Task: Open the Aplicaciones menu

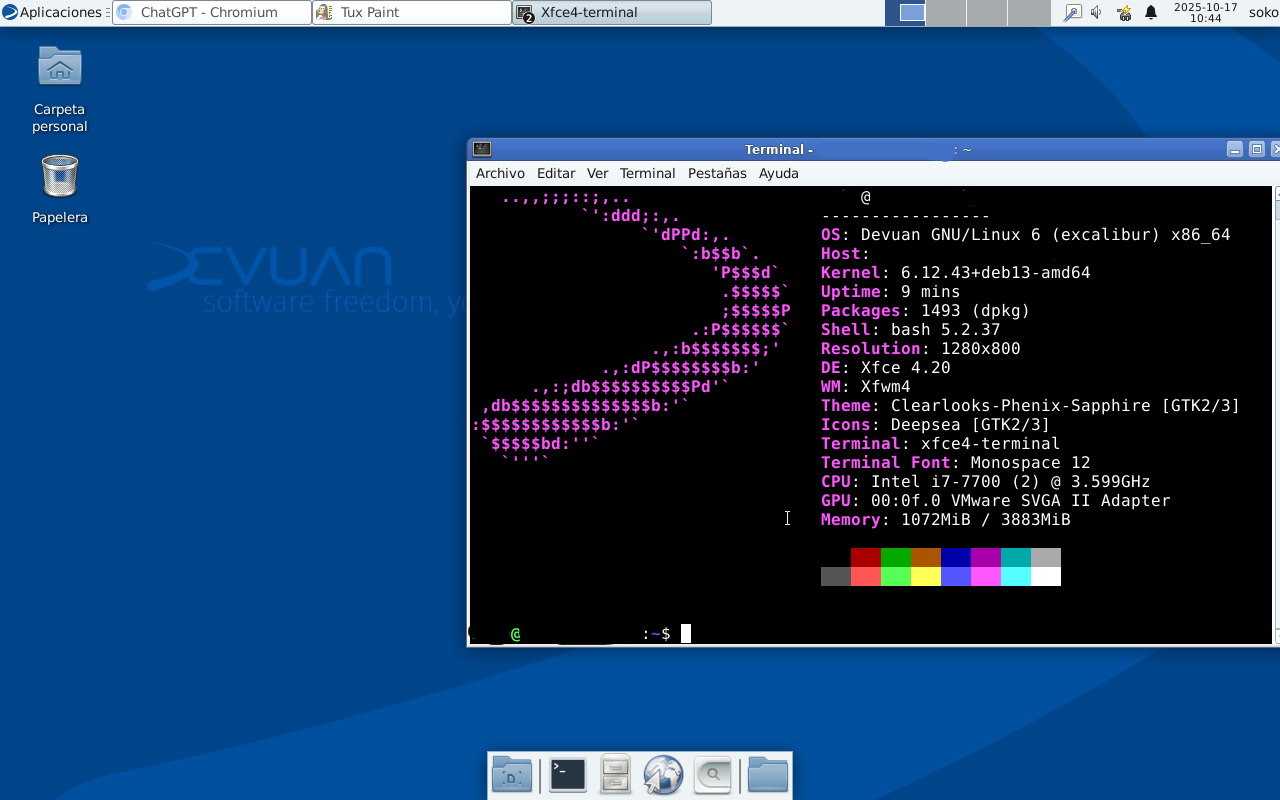Action: pyautogui.click(x=54, y=13)
